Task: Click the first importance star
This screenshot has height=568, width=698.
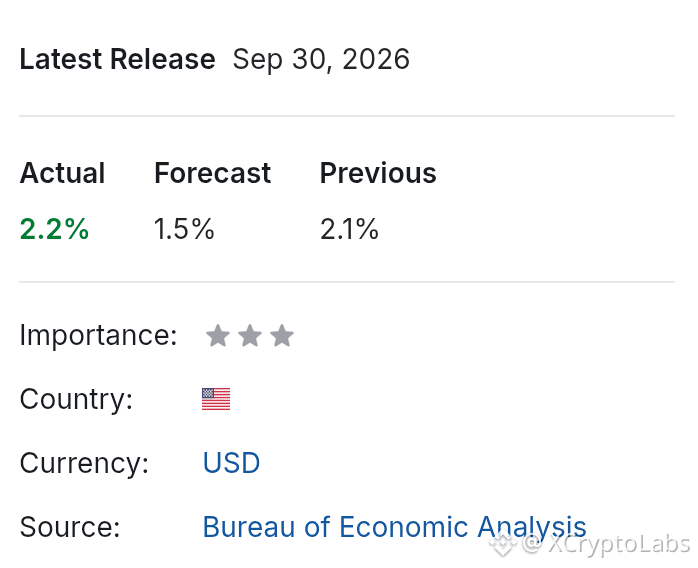Action: 218,336
